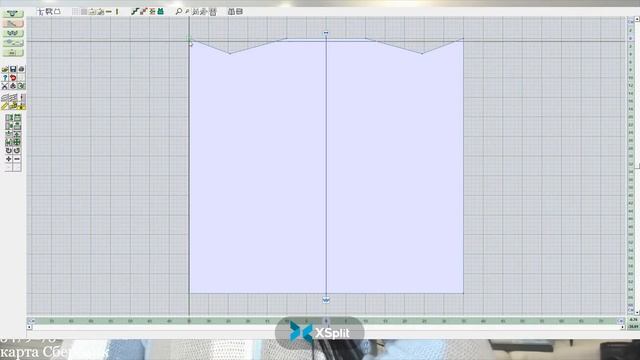Click vertical scrollbar up arrow

(637, 19)
